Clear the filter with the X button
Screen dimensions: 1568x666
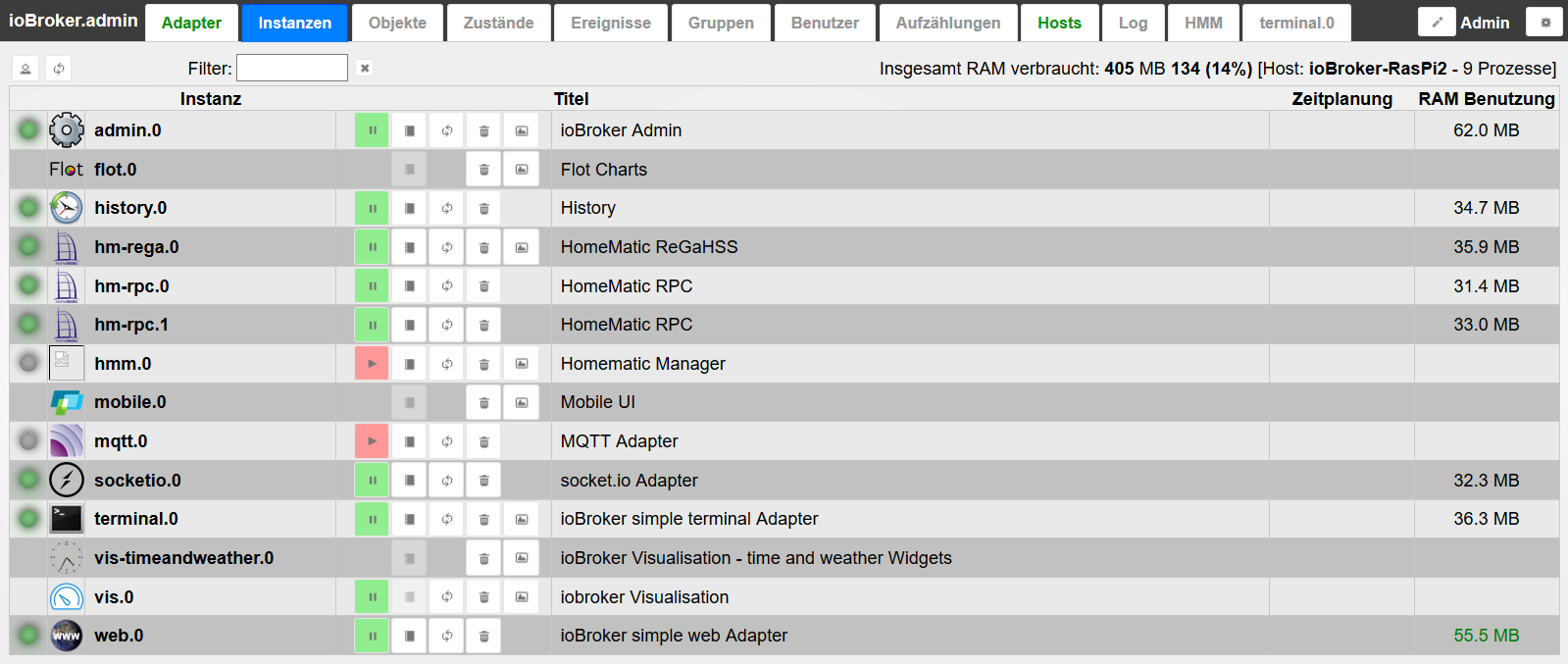[x=365, y=68]
